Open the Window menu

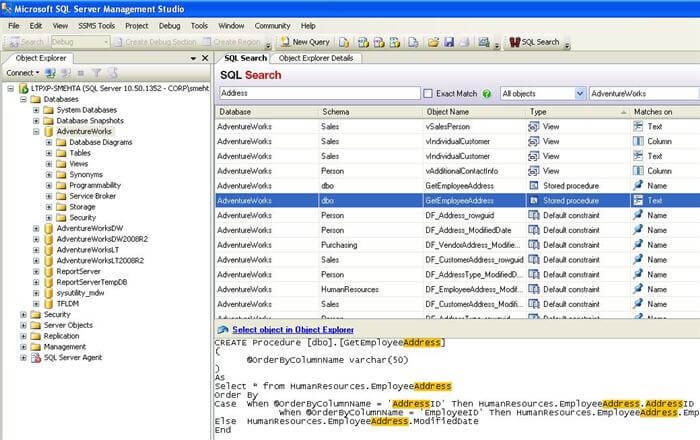pos(231,26)
